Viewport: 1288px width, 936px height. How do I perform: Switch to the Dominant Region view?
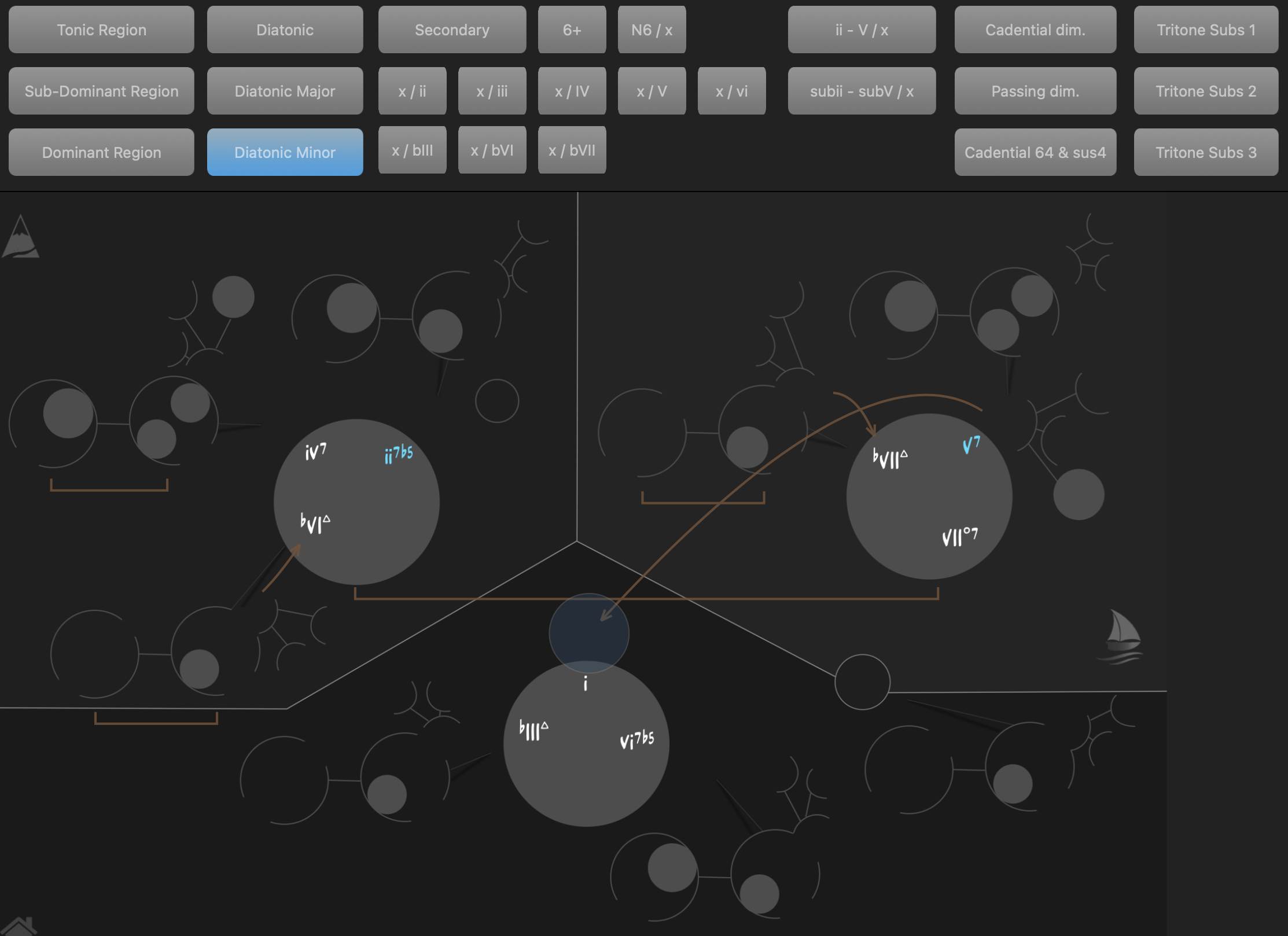click(101, 152)
